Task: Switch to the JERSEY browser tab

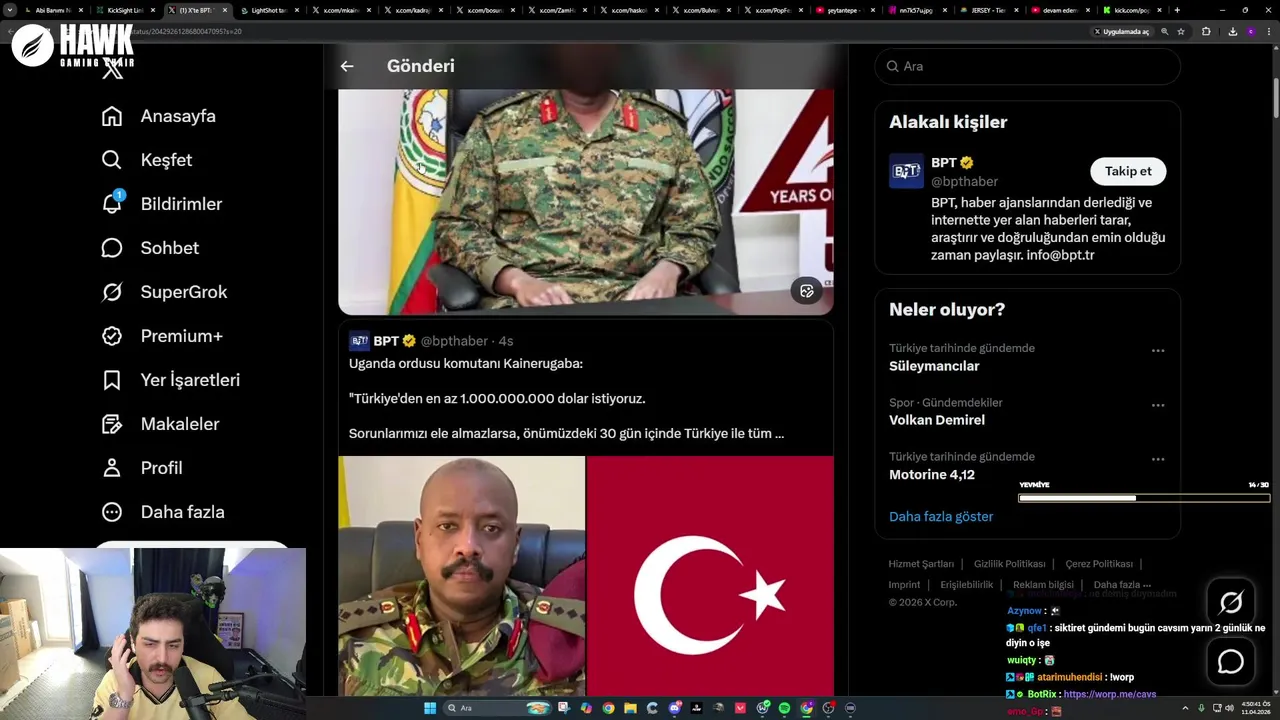Action: pyautogui.click(x=989, y=10)
